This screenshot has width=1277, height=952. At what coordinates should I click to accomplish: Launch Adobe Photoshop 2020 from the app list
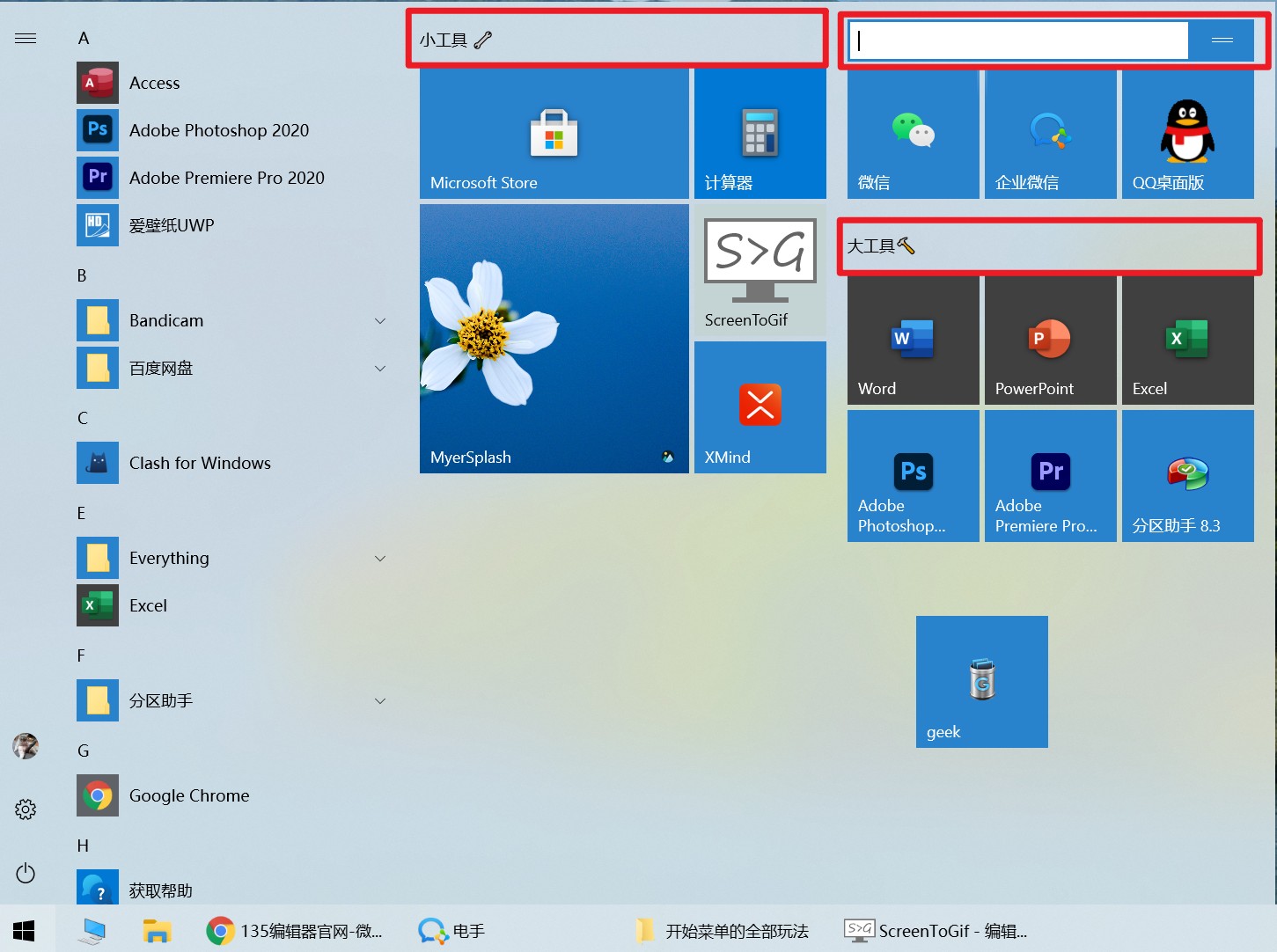click(x=232, y=130)
